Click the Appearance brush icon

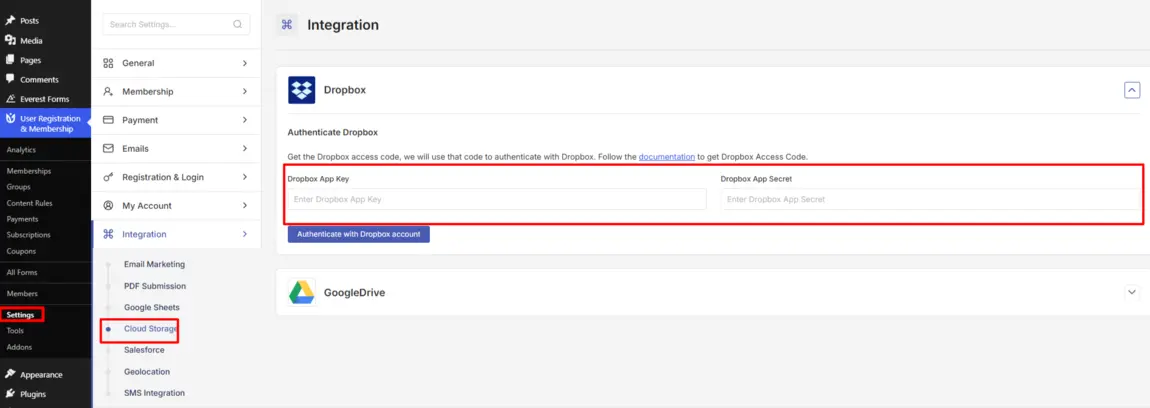pyautogui.click(x=10, y=374)
